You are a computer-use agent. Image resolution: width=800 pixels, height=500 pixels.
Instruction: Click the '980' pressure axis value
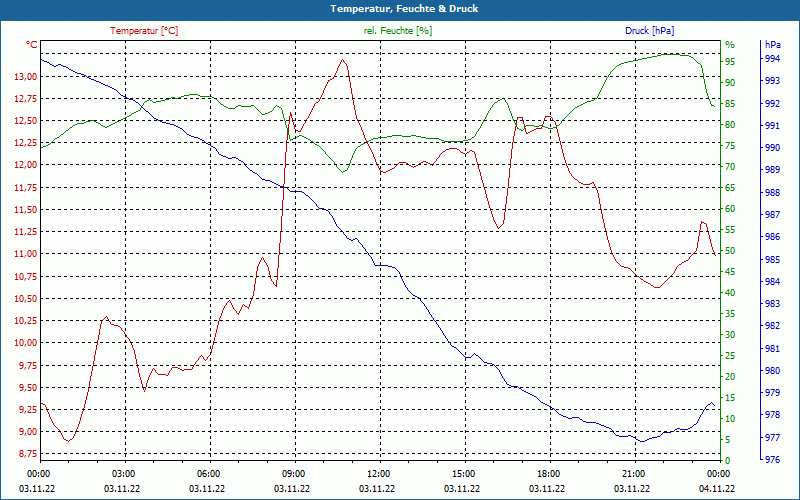(772, 370)
